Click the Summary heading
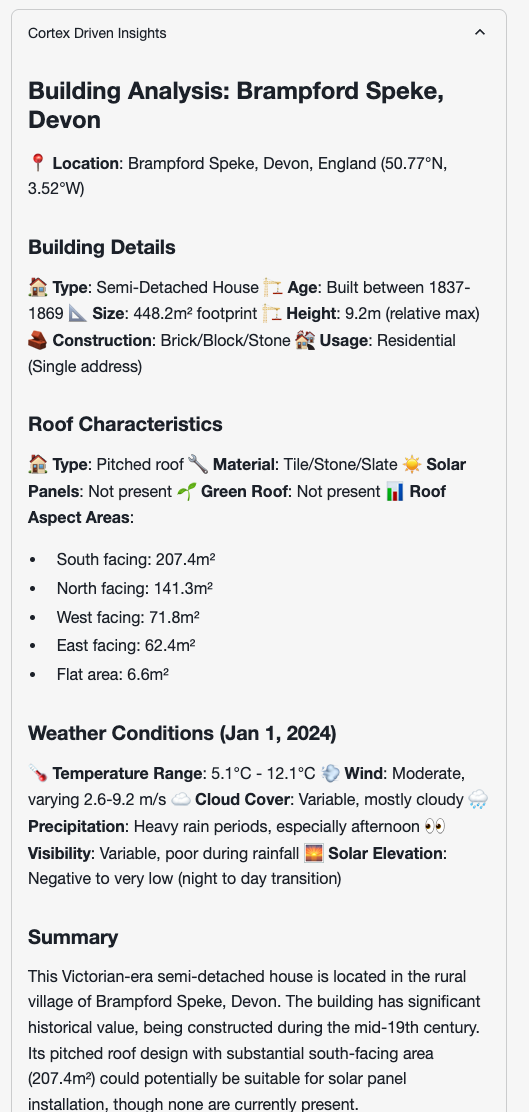 pos(73,938)
